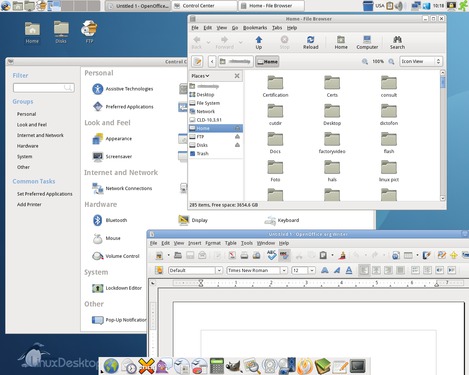Click Up arrow in File Browser toolbar
This screenshot has height=375, width=469.
coord(259,43)
